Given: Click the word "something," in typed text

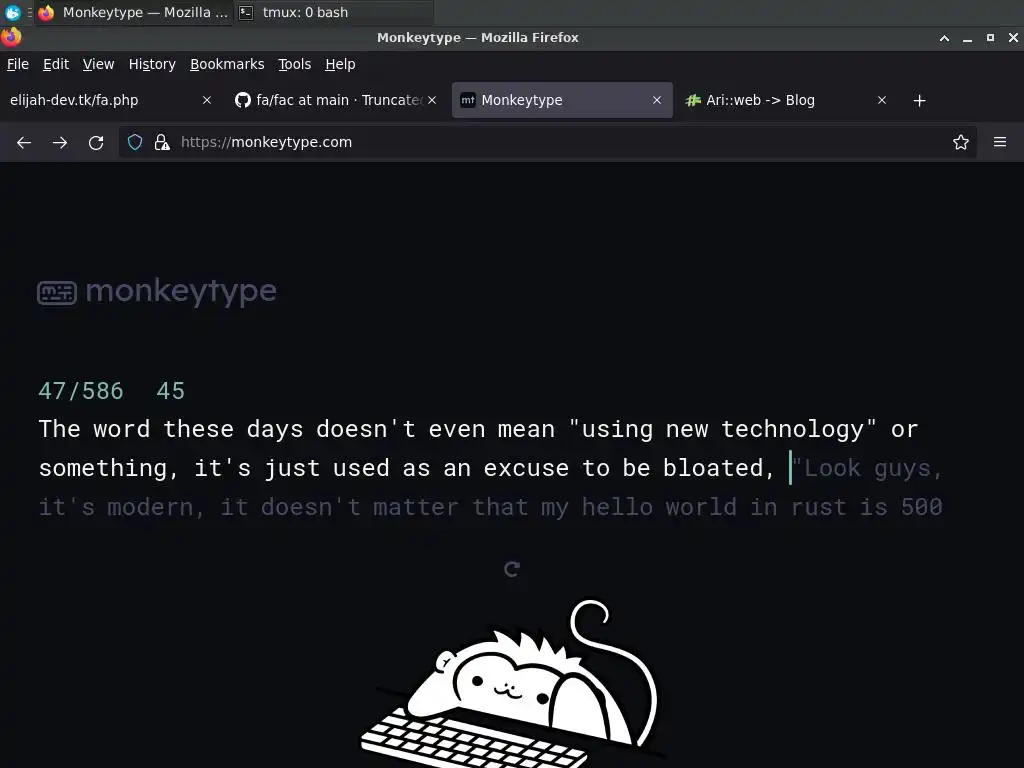Looking at the screenshot, I should tap(108, 468).
